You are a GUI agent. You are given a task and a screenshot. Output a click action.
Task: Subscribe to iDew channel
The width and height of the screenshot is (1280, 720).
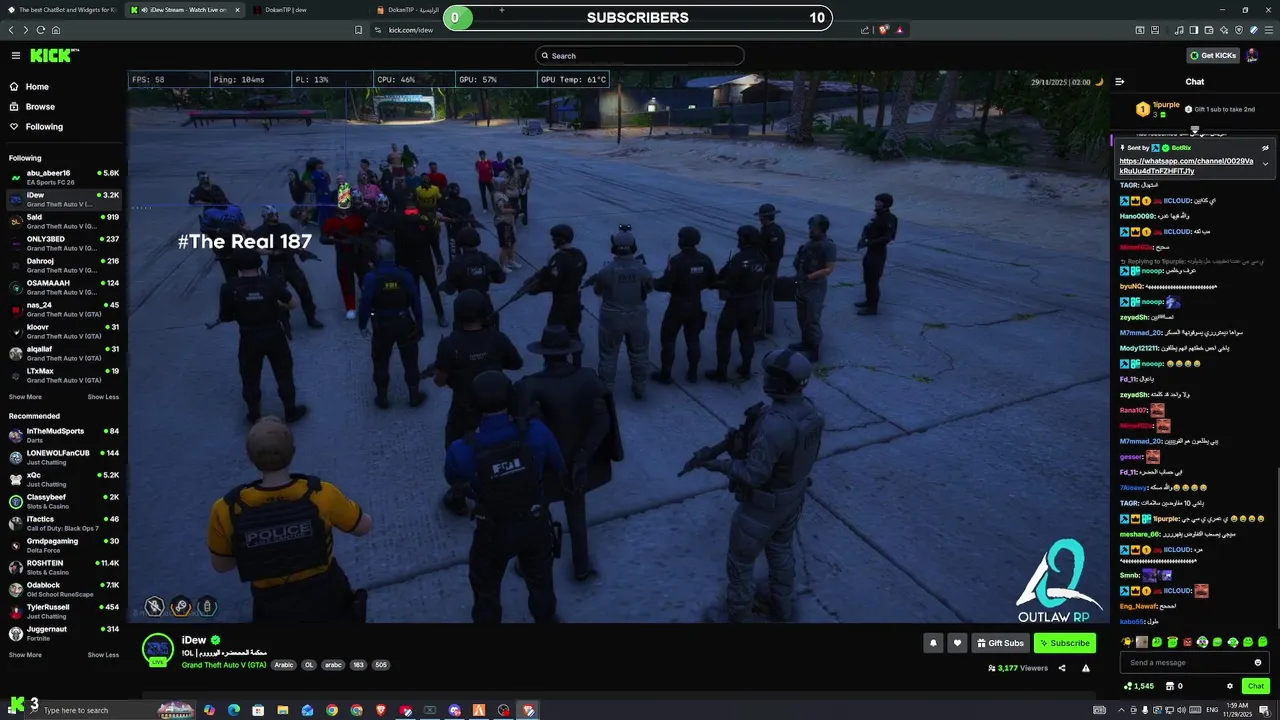[1065, 643]
